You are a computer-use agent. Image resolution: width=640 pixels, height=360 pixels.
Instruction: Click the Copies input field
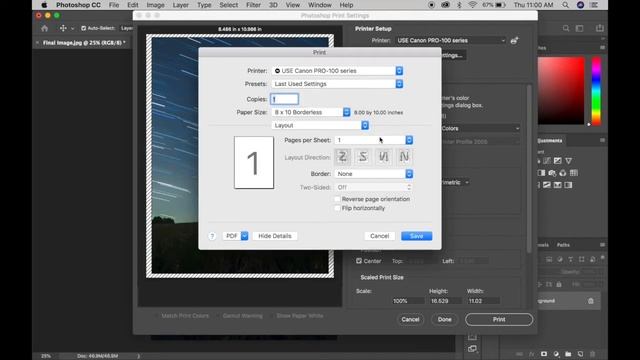coord(284,99)
